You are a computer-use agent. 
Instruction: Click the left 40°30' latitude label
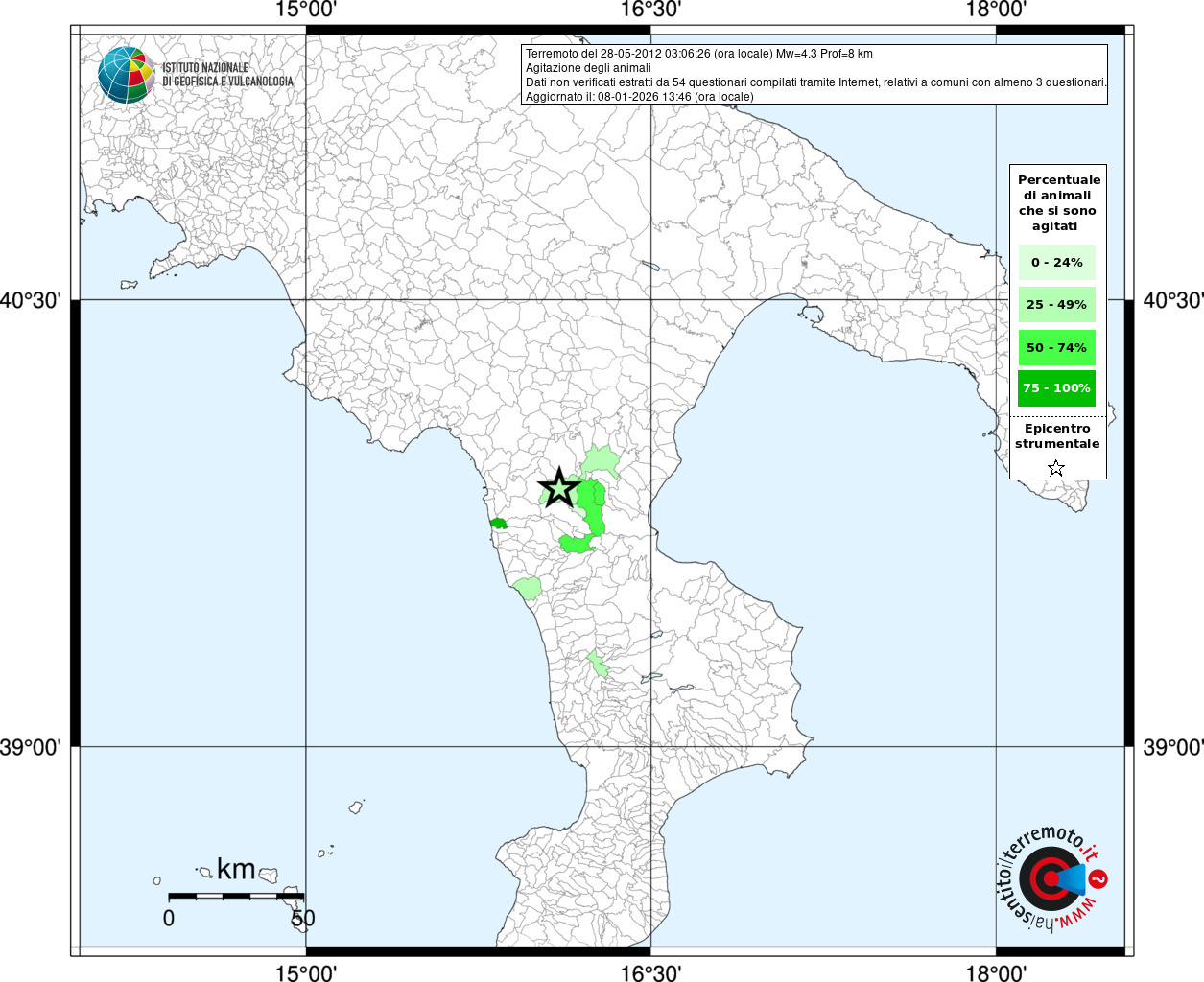coord(31,300)
